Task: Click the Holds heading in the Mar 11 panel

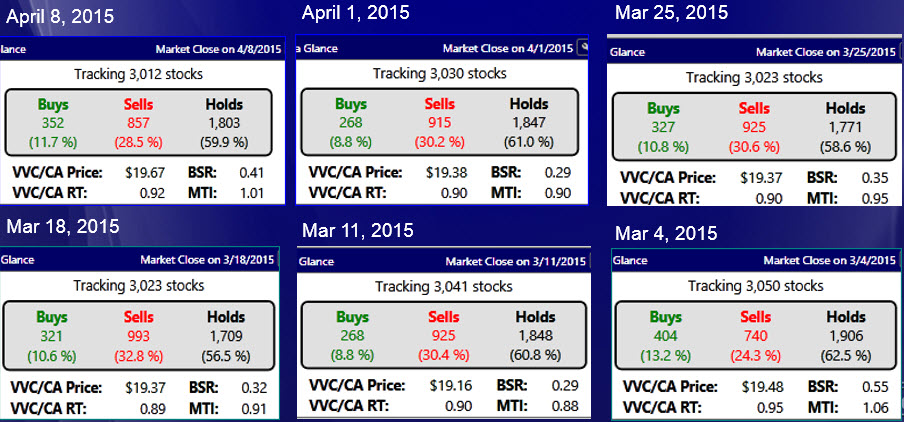Action: coord(535,317)
